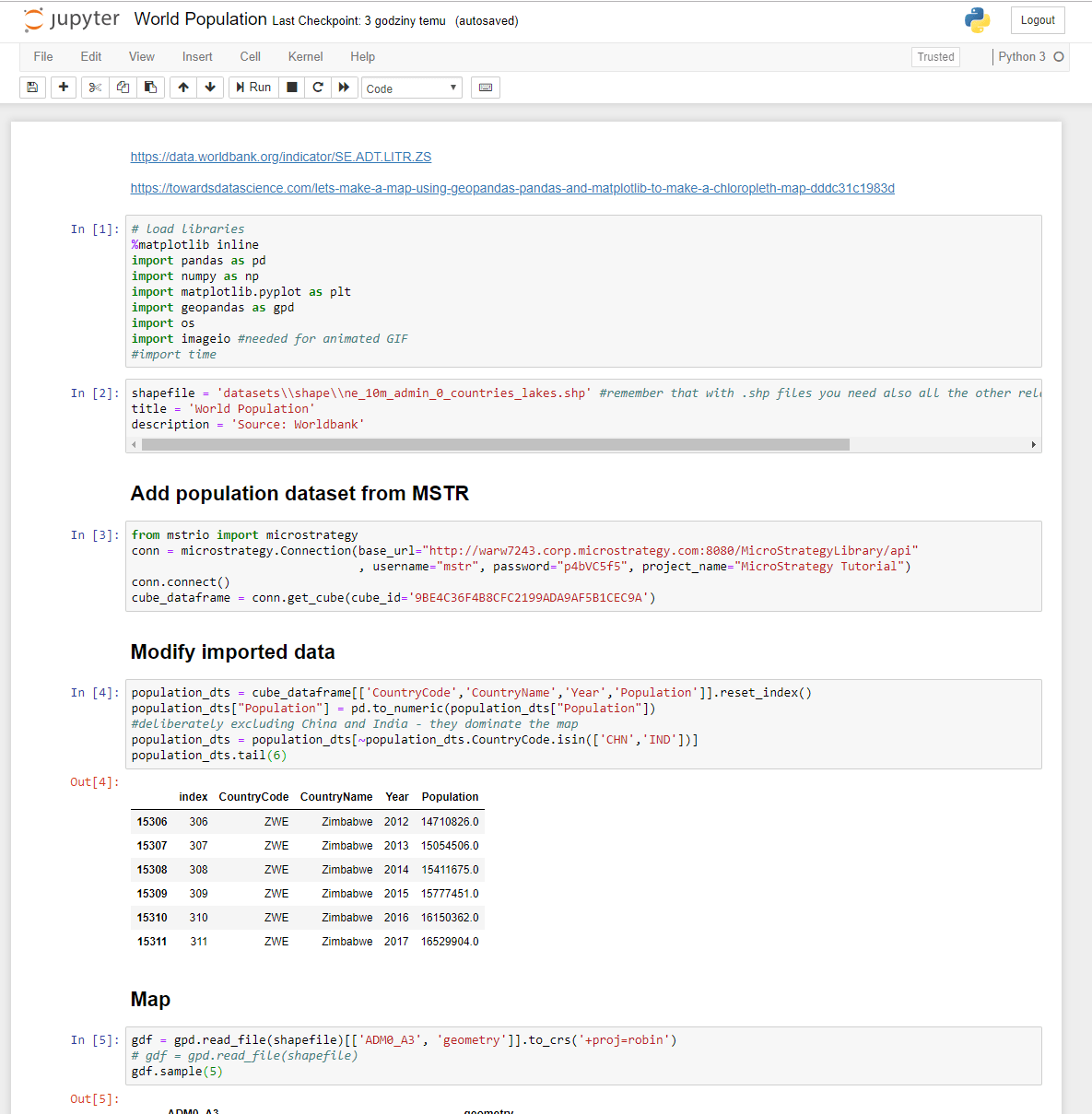Open the Cell menu
Screen dimensions: 1092x1114
[251, 57]
